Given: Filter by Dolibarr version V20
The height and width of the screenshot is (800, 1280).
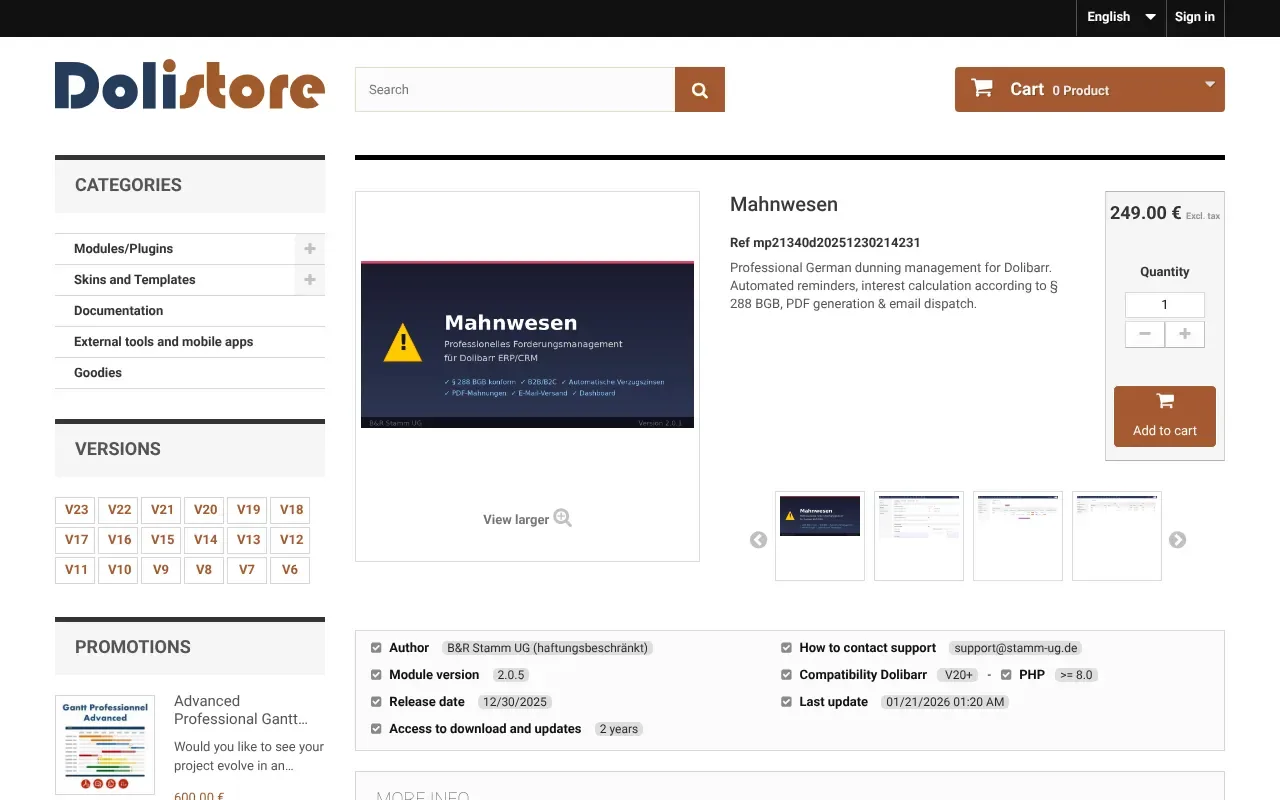Looking at the screenshot, I should coord(205,510).
